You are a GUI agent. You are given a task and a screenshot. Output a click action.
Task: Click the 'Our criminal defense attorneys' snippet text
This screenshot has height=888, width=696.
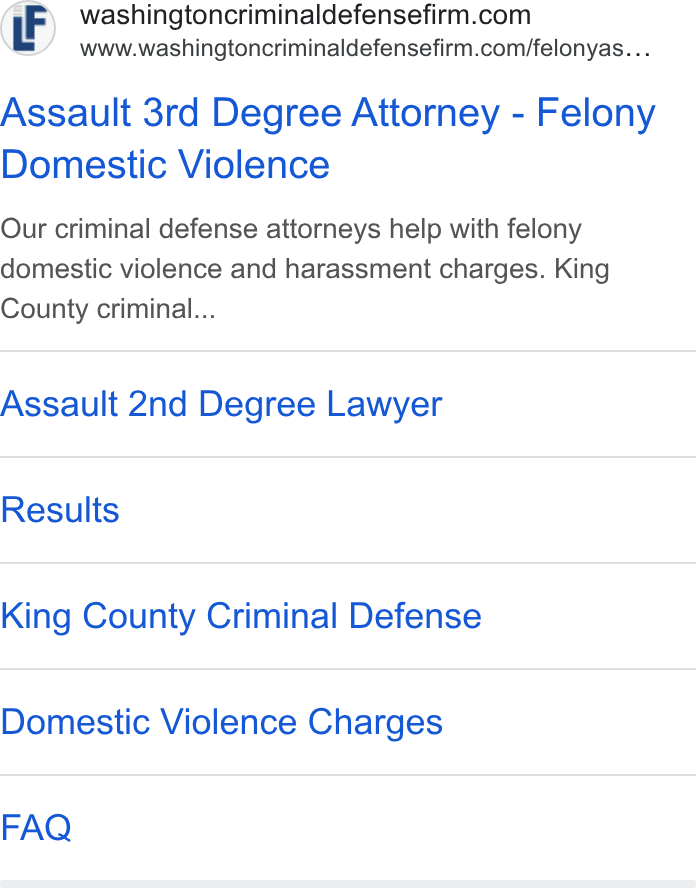pos(221,229)
